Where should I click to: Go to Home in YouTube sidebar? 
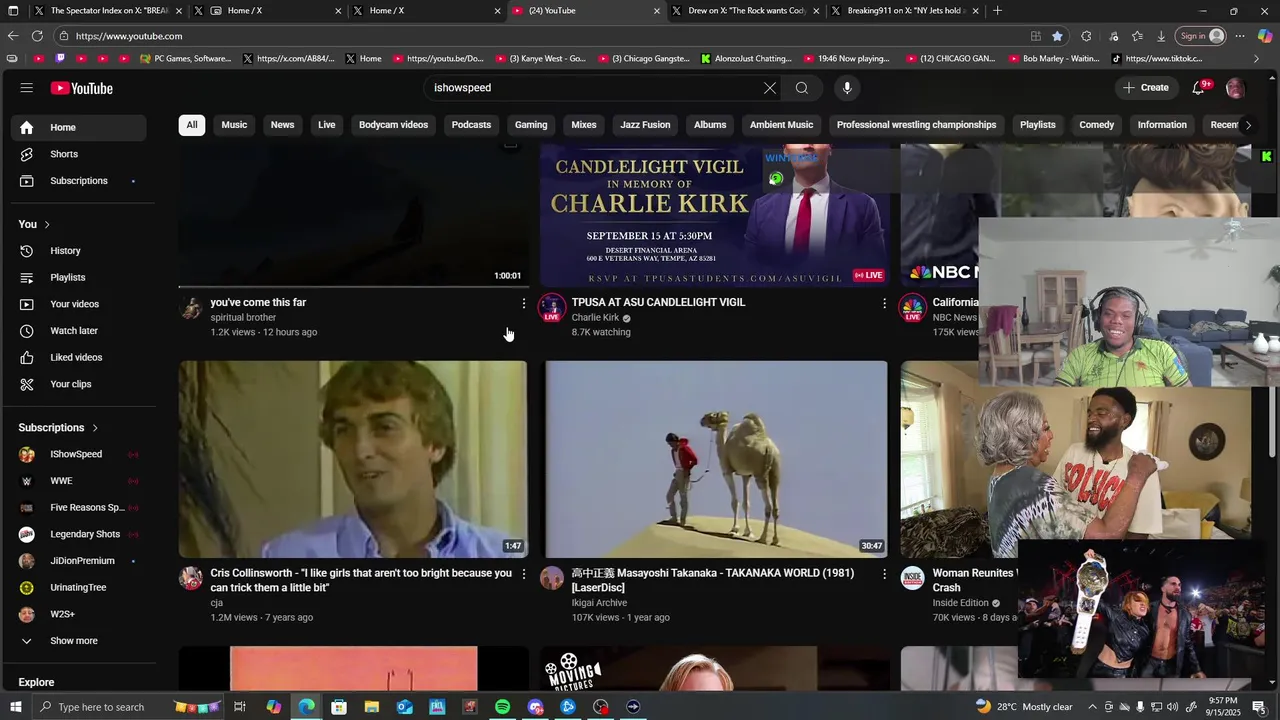(79, 128)
